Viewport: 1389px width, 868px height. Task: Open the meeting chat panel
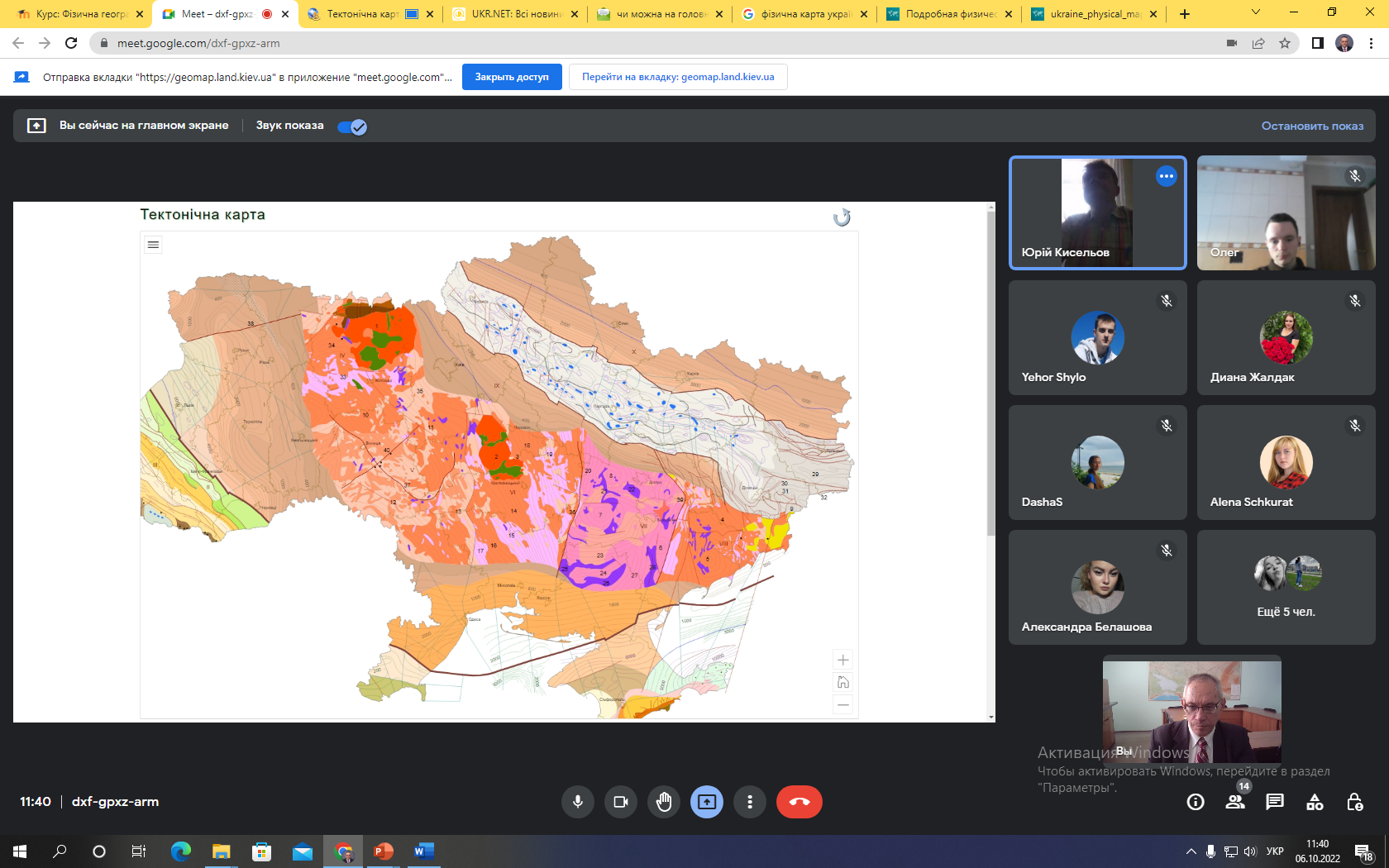[1275, 802]
